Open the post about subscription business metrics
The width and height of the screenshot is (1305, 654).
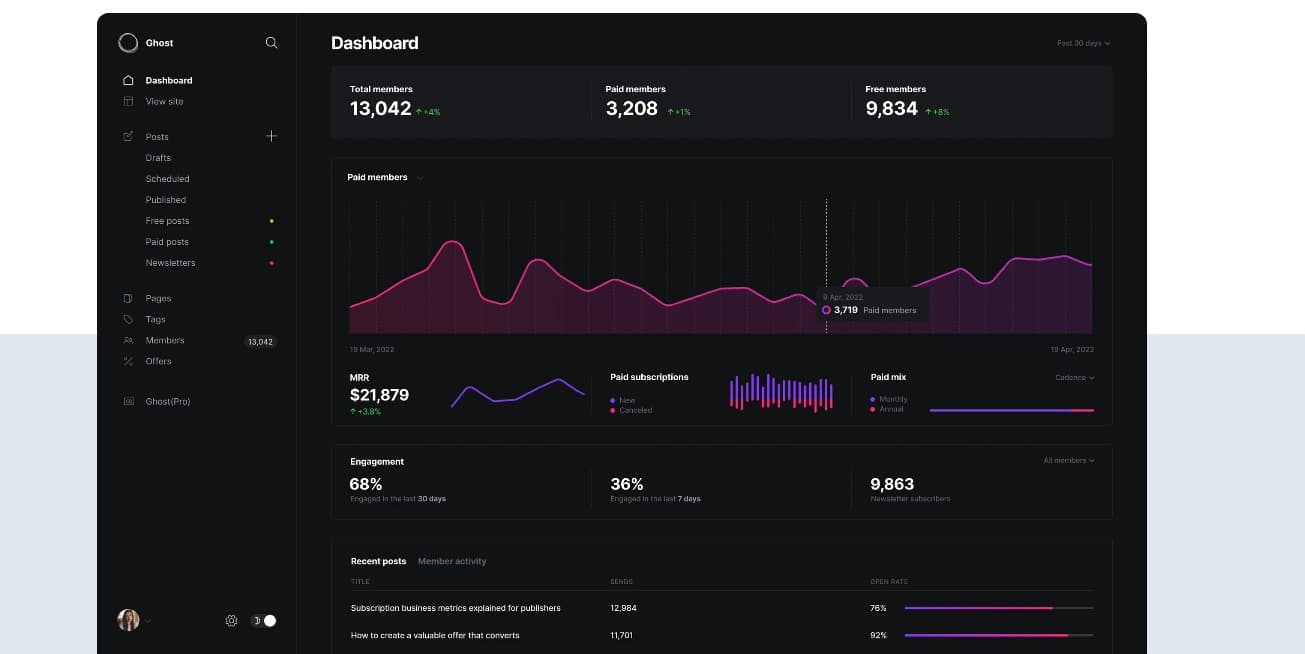click(453, 607)
